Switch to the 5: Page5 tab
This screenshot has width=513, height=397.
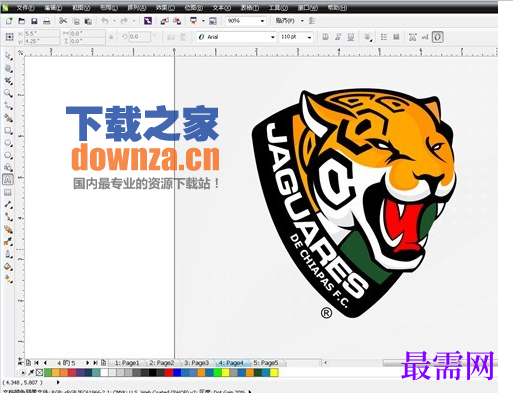(x=266, y=363)
